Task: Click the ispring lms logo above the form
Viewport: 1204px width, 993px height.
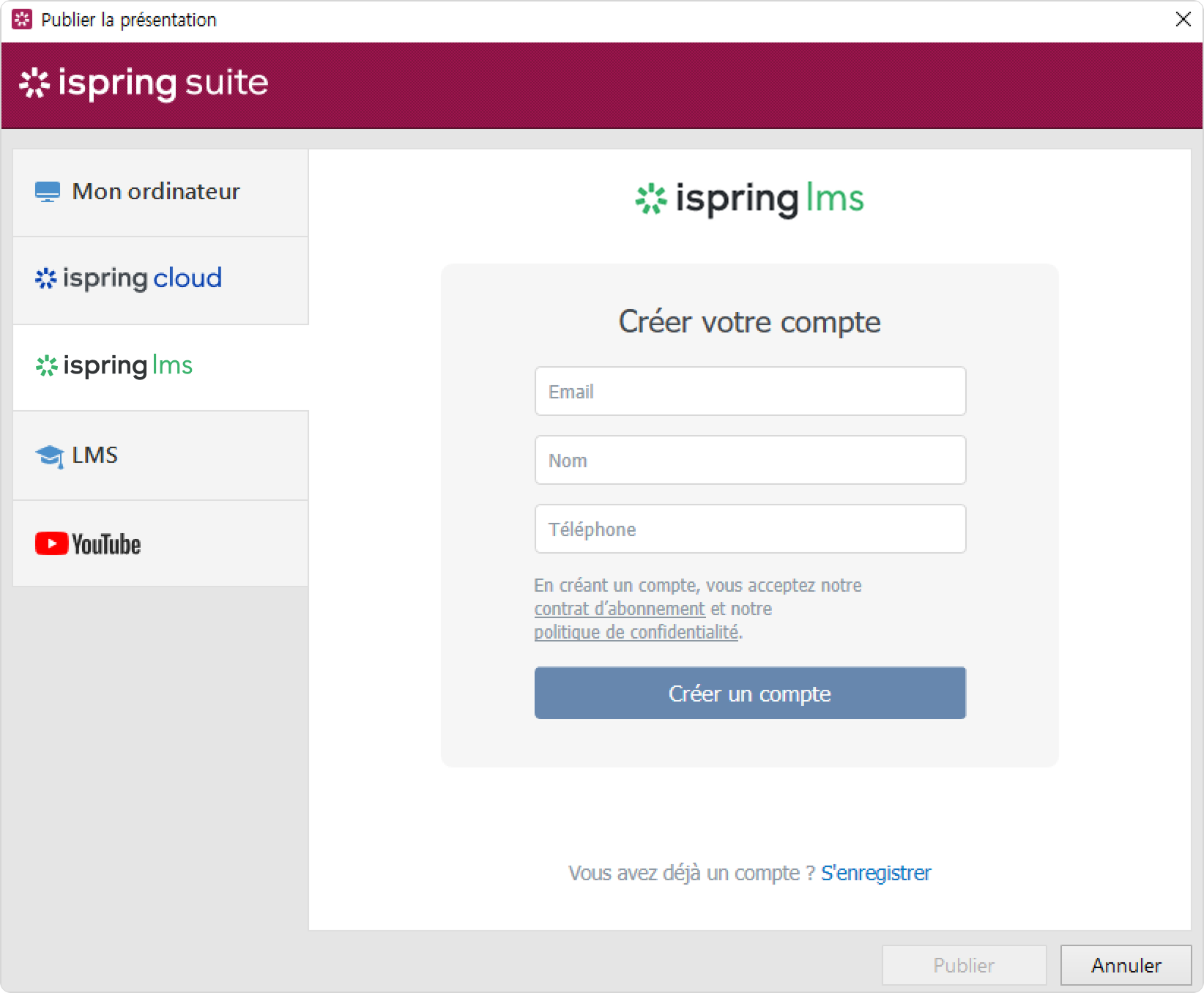Action: (749, 199)
